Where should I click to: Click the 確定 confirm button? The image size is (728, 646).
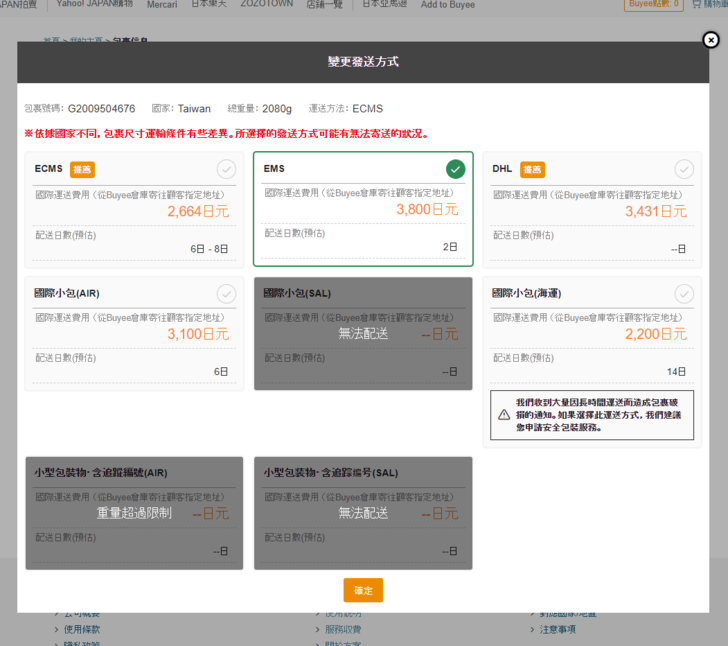[x=363, y=590]
